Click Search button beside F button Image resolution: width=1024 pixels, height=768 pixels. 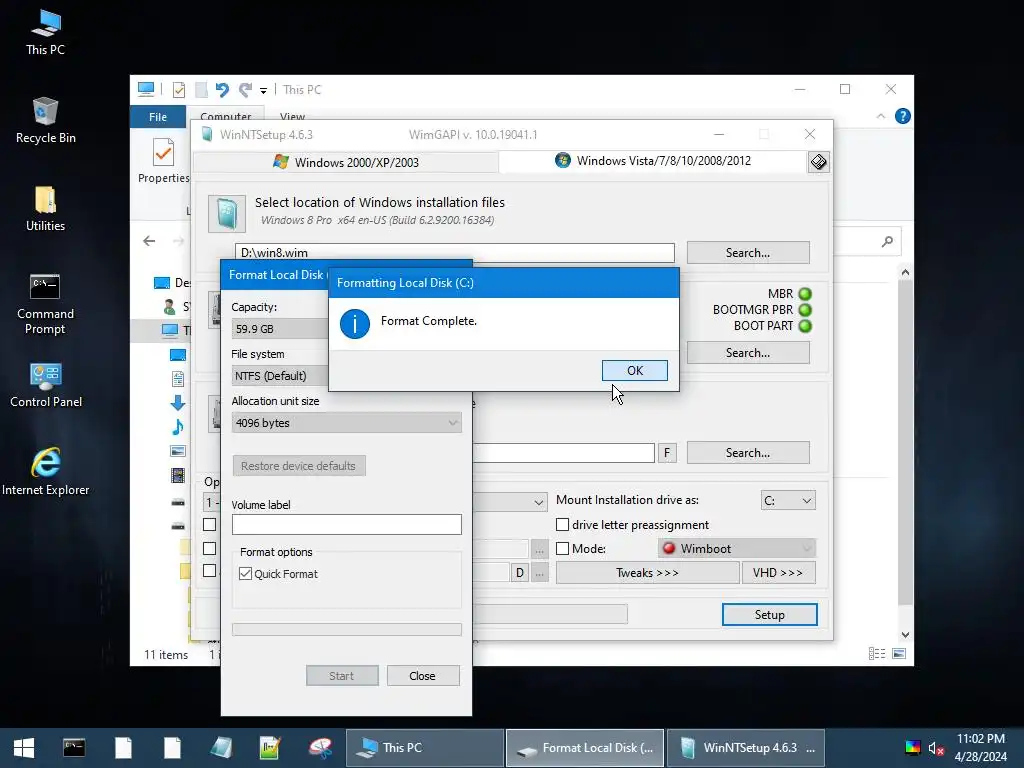748,453
